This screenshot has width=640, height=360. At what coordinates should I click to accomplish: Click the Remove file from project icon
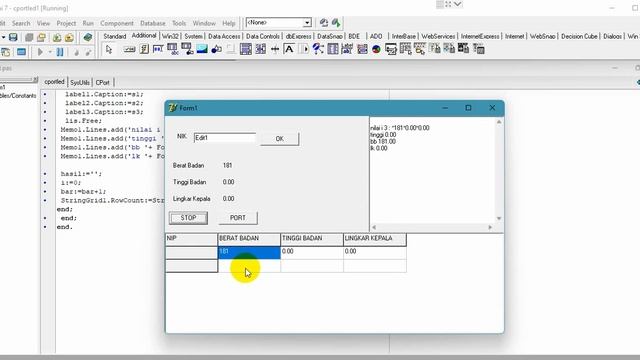(69, 38)
